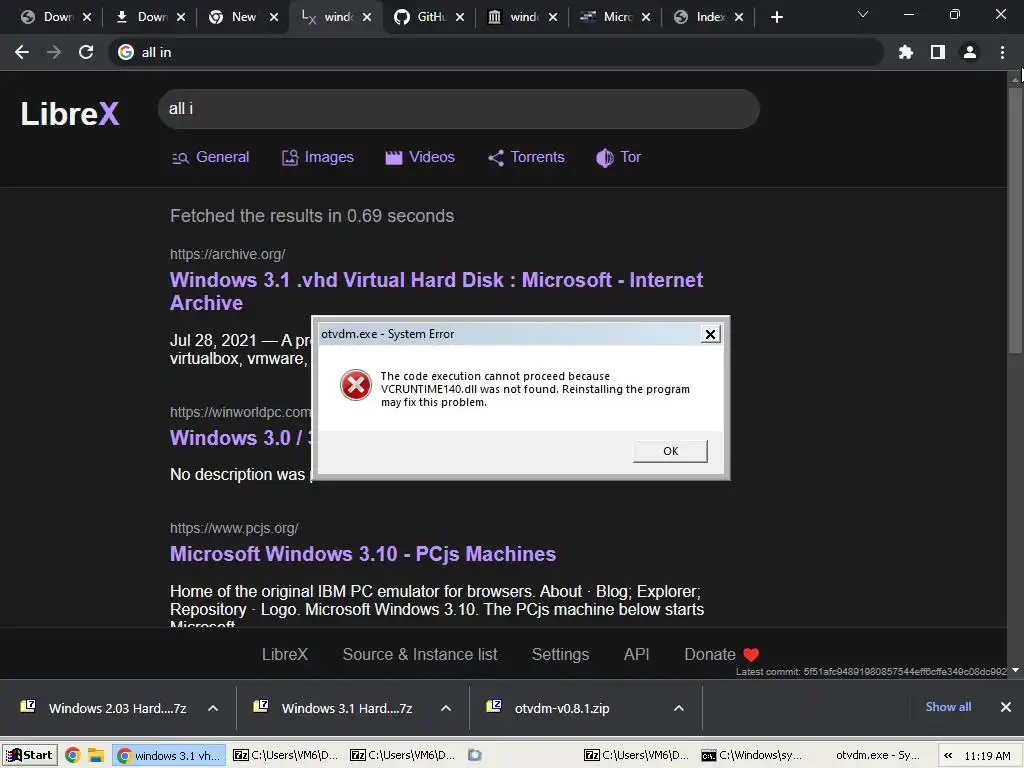Click the LibreX logo
Viewport: 1024px width, 768px height.
pos(70,114)
